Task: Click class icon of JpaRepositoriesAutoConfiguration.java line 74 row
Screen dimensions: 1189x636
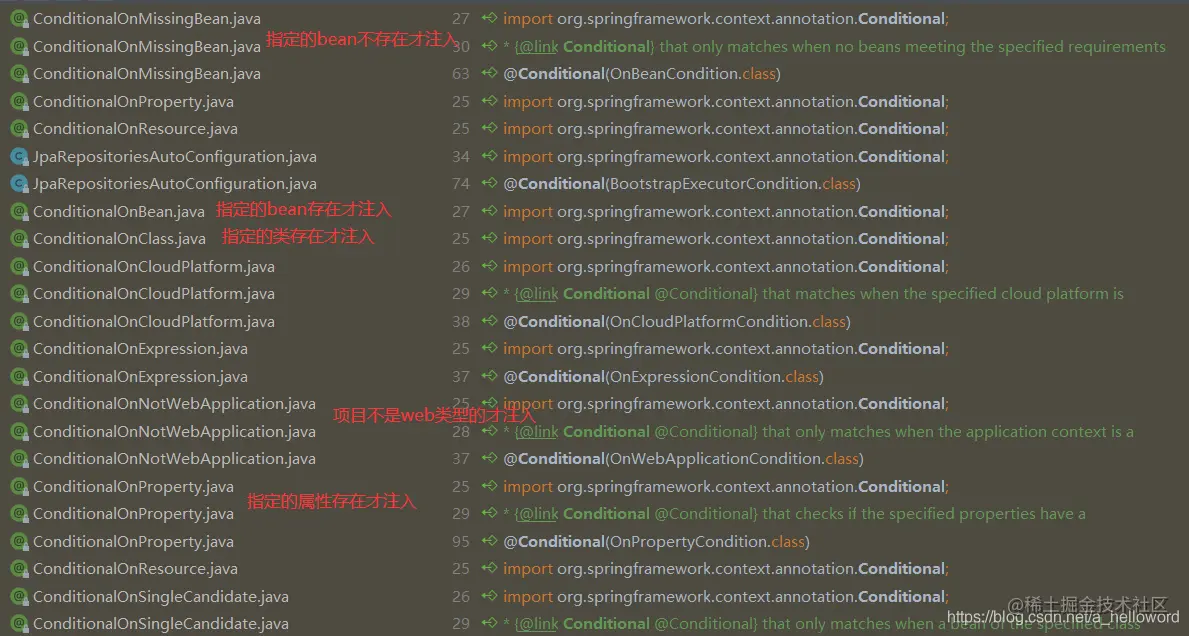Action: point(20,184)
